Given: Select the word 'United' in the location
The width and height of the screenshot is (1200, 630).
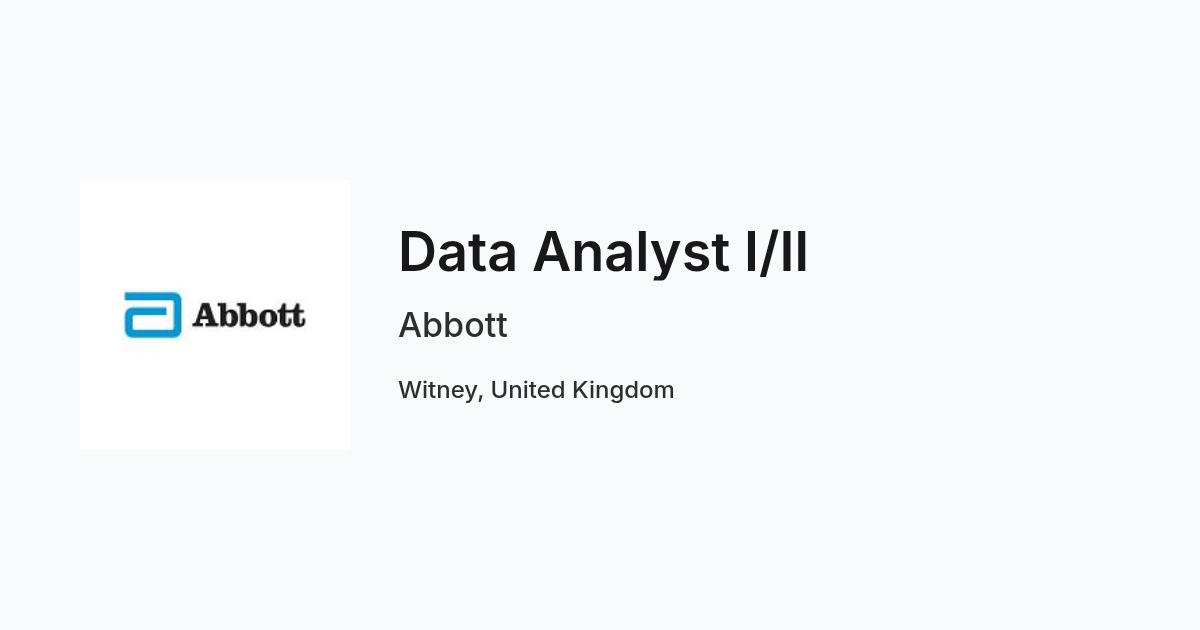Looking at the screenshot, I should pos(527,390).
